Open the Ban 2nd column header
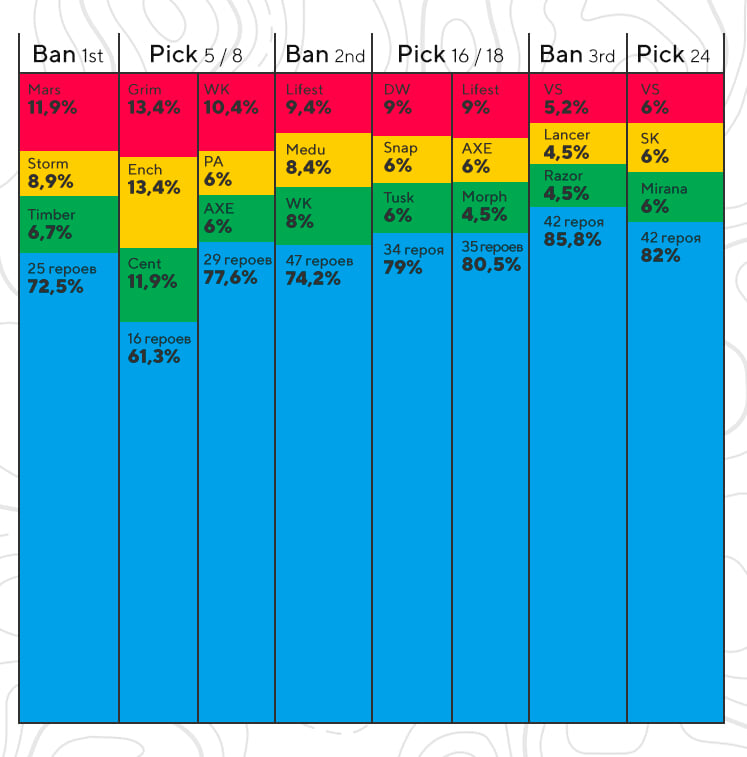Screen dimensions: 747x757 [324, 54]
